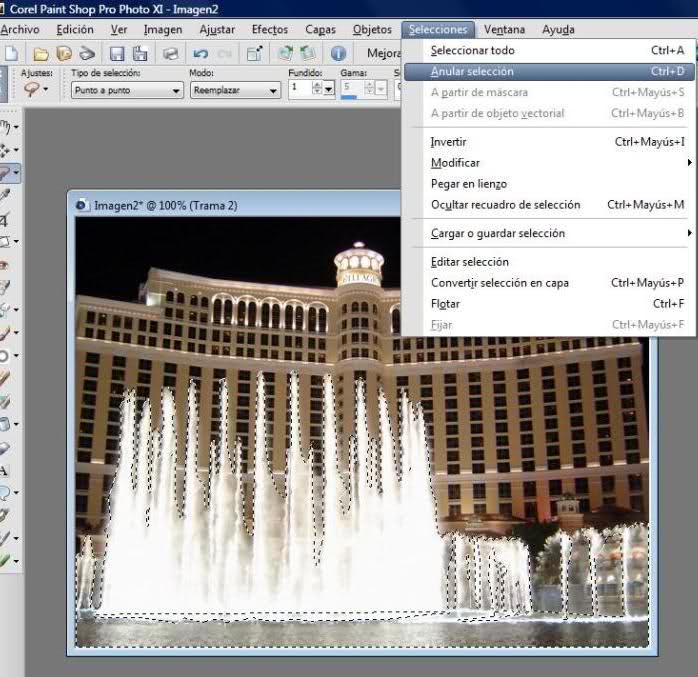Select the Paint Brush tool
Viewport: 698px width, 677px height.
(5, 332)
